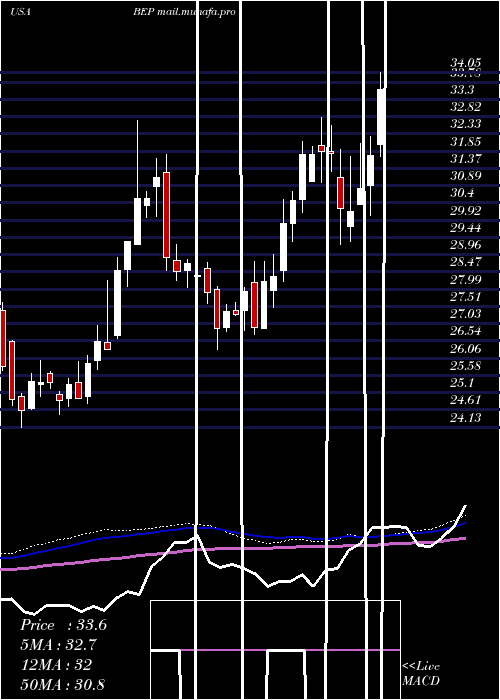500x700 pixels.
Task: Click the 24.61 price axis label
Action: pos(465,400)
